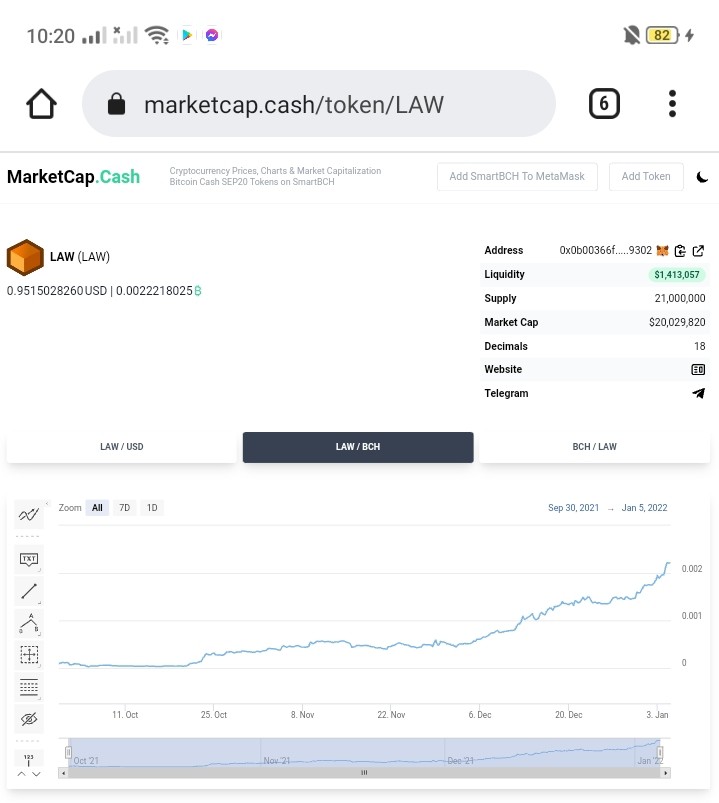719x803 pixels.
Task: Click Add SmartBCH To MetaMask button
Action: click(517, 177)
